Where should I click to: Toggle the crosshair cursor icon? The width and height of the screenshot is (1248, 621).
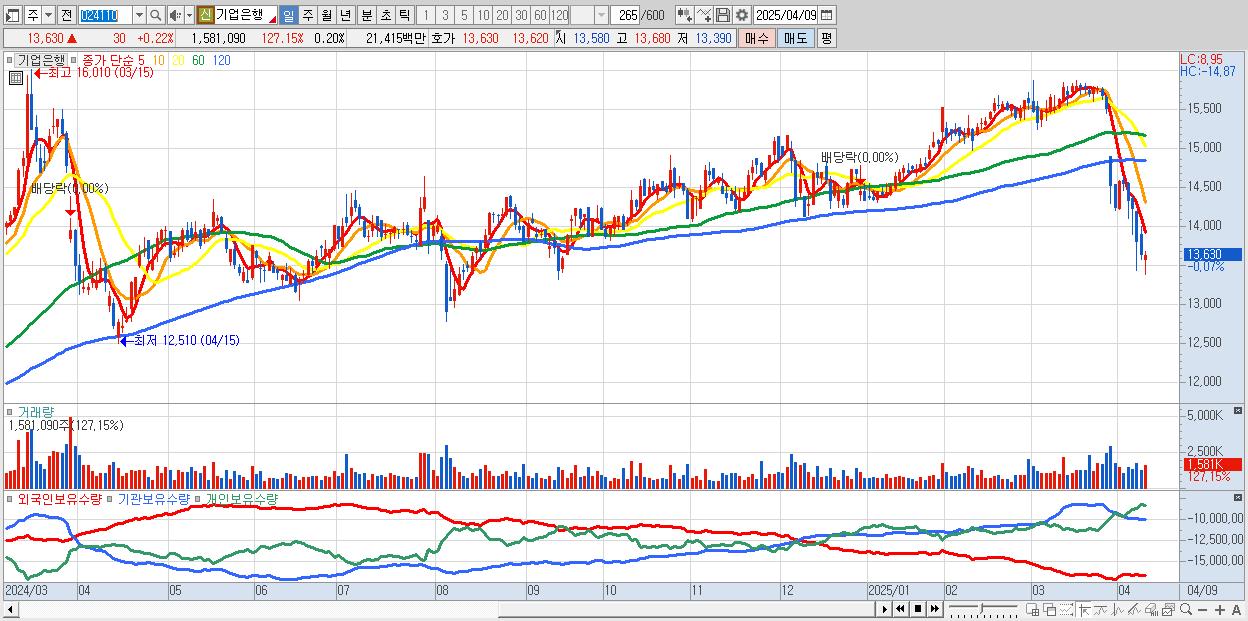[x=1084, y=609]
